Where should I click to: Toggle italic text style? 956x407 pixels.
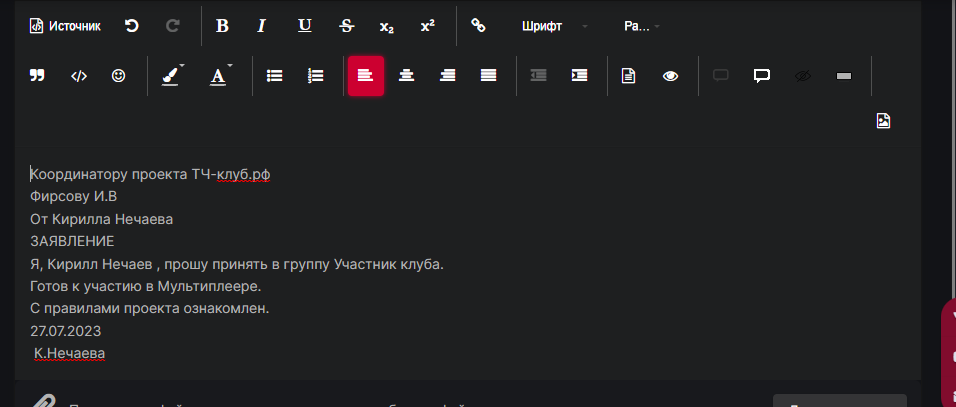(x=261, y=26)
